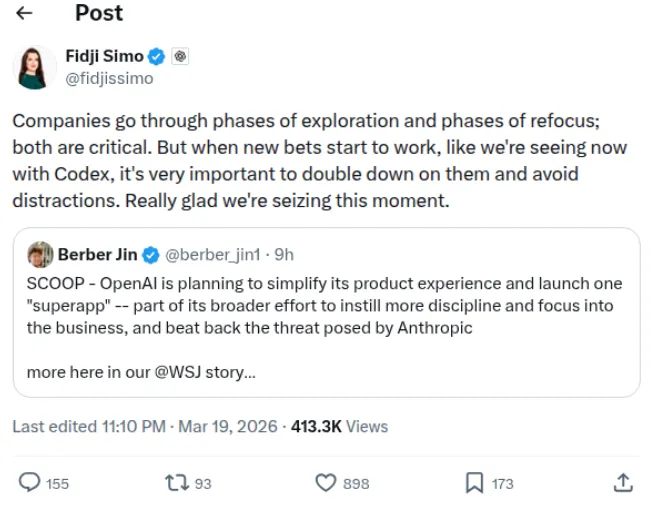Open the Fidji Simo display name link

104,57
